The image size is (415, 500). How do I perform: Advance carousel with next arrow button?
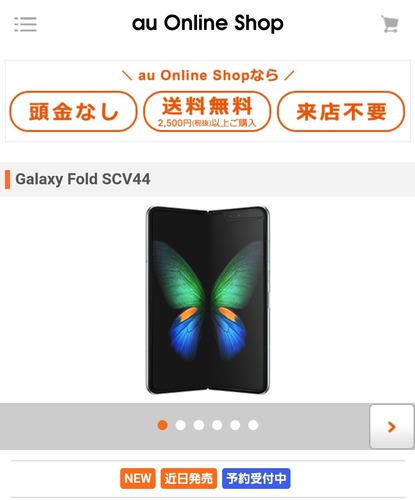click(x=392, y=427)
